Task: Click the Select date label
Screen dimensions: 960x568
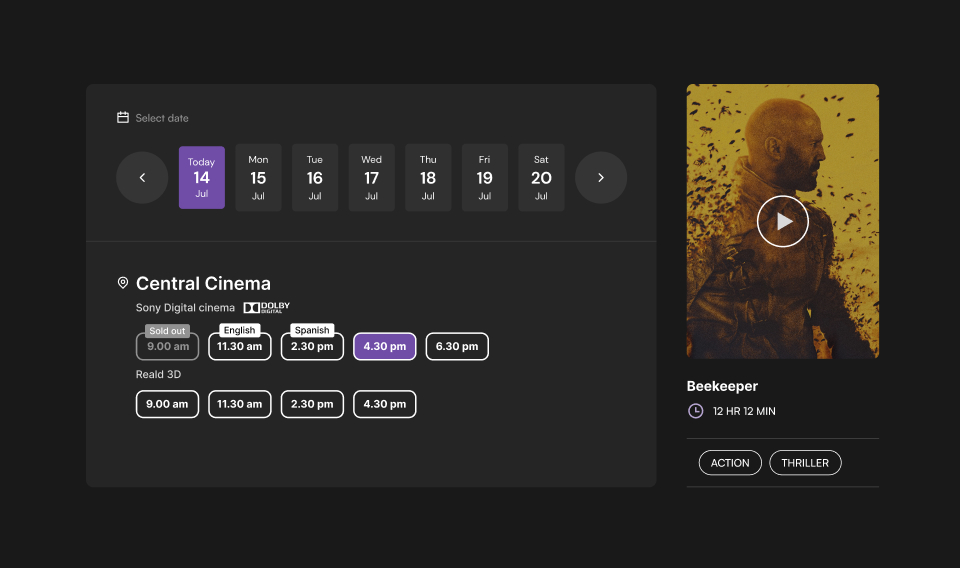Action: coord(162,118)
